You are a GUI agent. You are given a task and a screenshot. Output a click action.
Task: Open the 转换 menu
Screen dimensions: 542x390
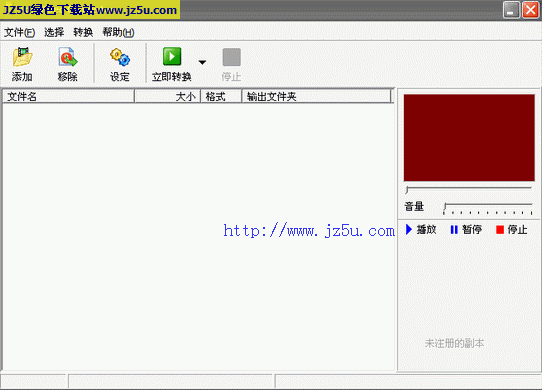tap(83, 32)
